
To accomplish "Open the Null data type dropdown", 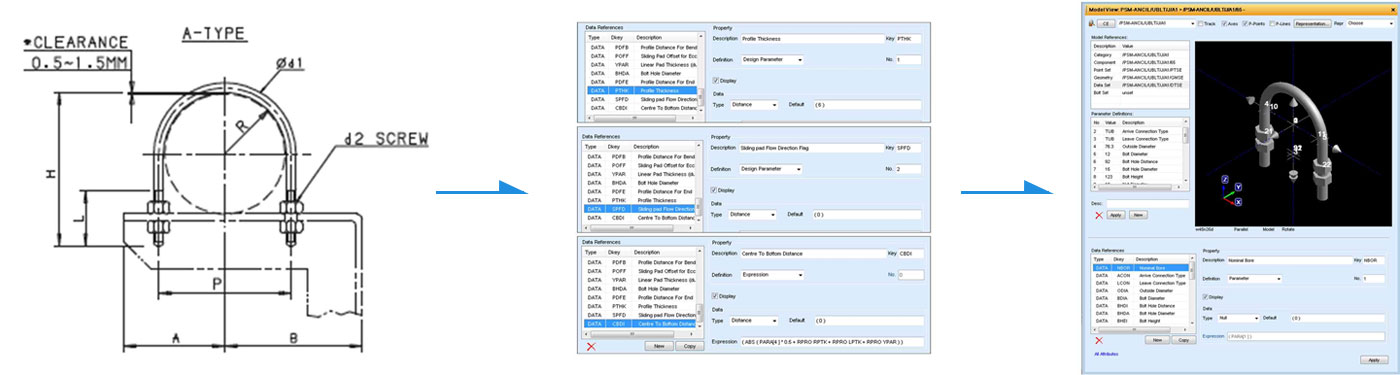I will [x=1238, y=318].
